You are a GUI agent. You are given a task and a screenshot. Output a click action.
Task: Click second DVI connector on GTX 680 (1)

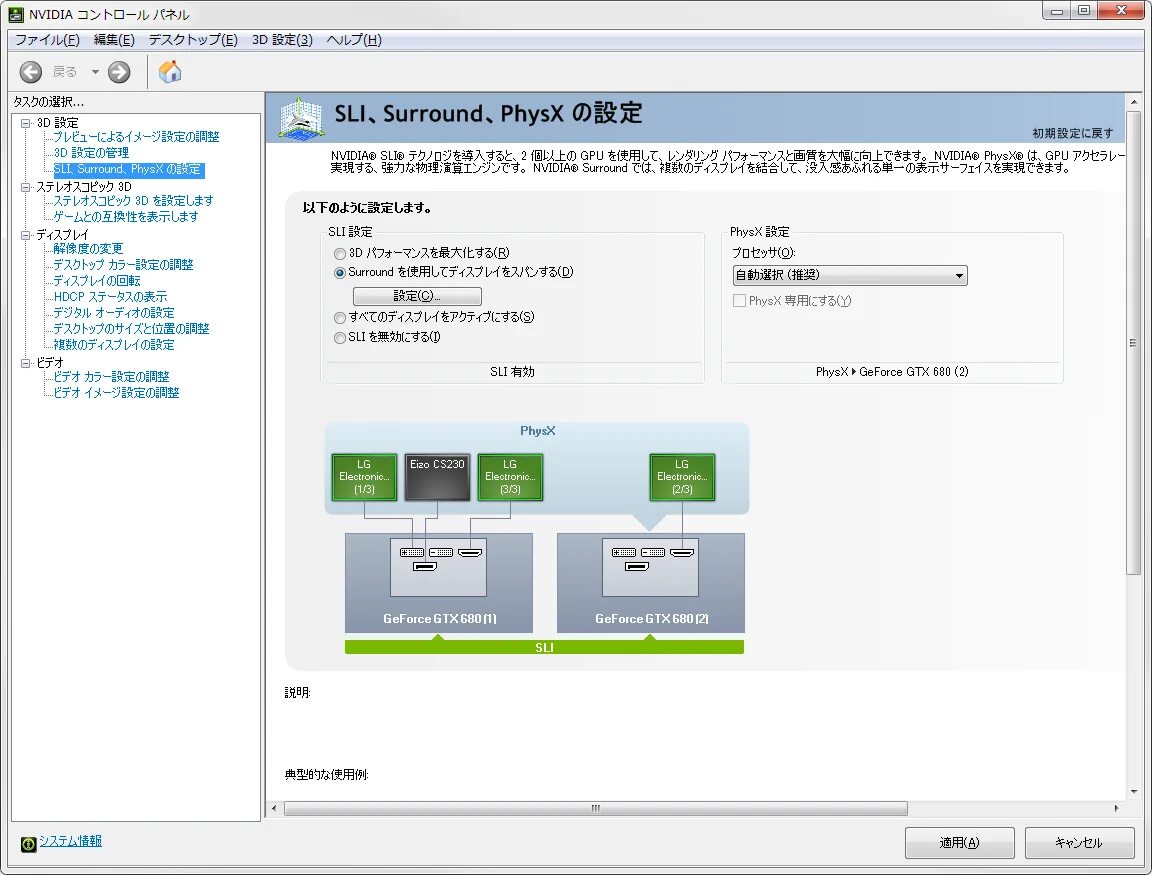tap(441, 552)
